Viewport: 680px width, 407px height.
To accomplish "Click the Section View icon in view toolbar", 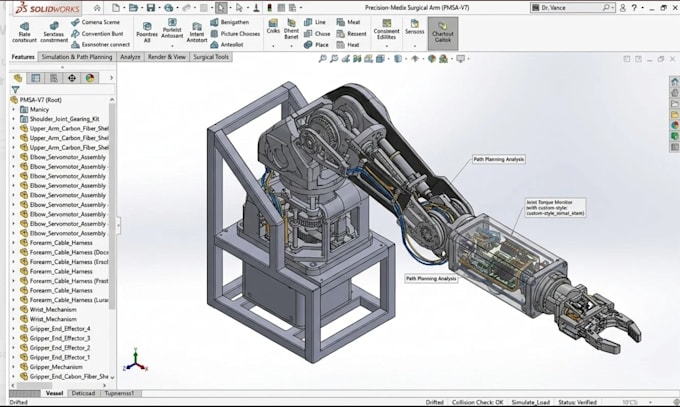I will pyautogui.click(x=357, y=59).
